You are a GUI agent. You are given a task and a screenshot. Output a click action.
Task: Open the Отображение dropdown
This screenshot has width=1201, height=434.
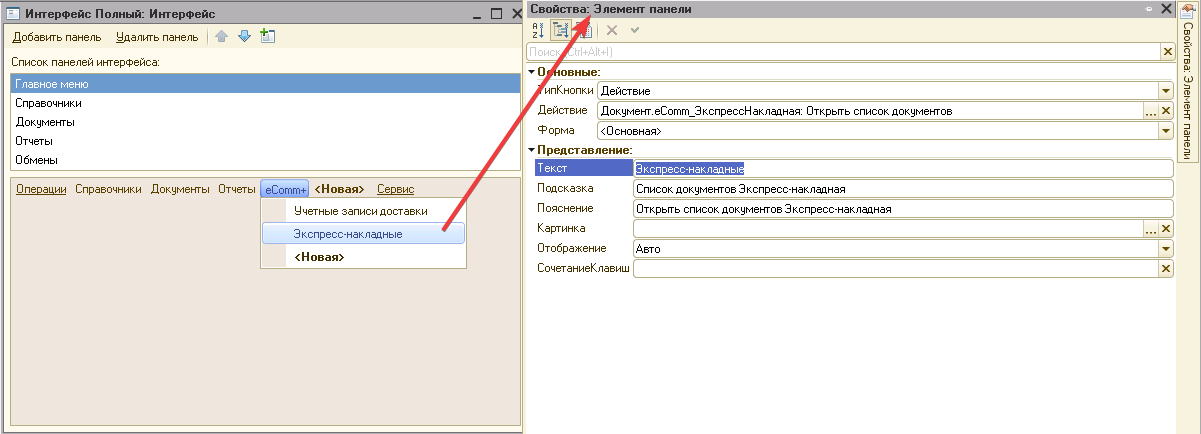(1166, 248)
